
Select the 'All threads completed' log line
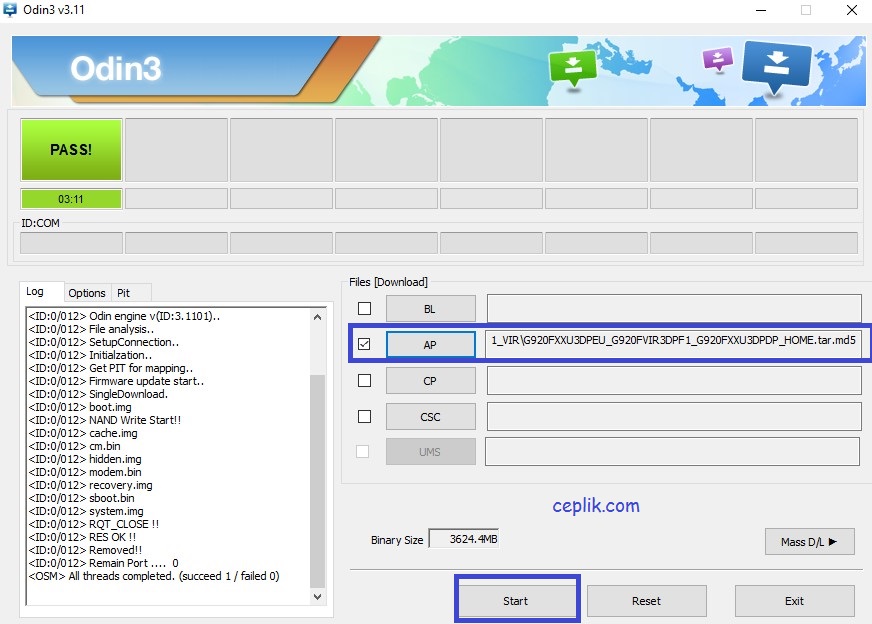154,576
